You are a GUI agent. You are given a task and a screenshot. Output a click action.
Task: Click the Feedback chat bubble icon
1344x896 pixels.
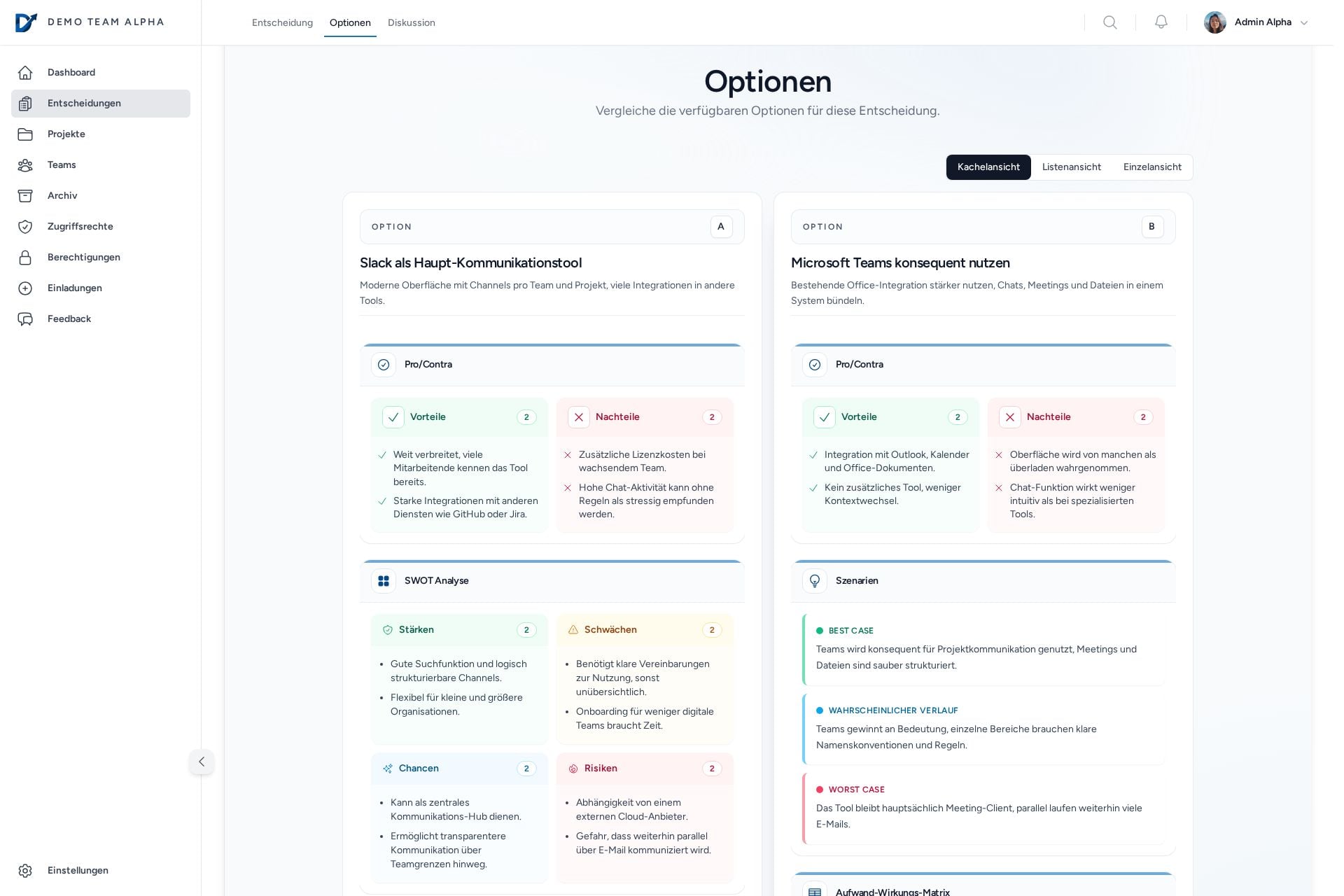(25, 319)
